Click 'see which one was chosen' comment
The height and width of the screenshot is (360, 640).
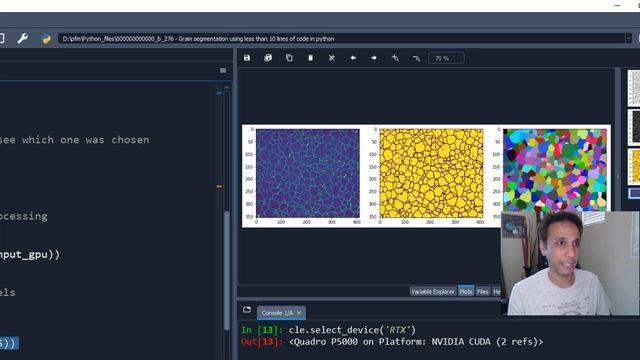coord(75,140)
